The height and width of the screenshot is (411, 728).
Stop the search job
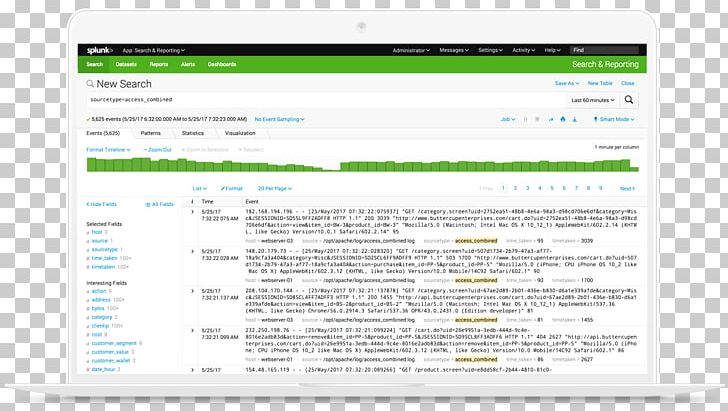(538, 119)
